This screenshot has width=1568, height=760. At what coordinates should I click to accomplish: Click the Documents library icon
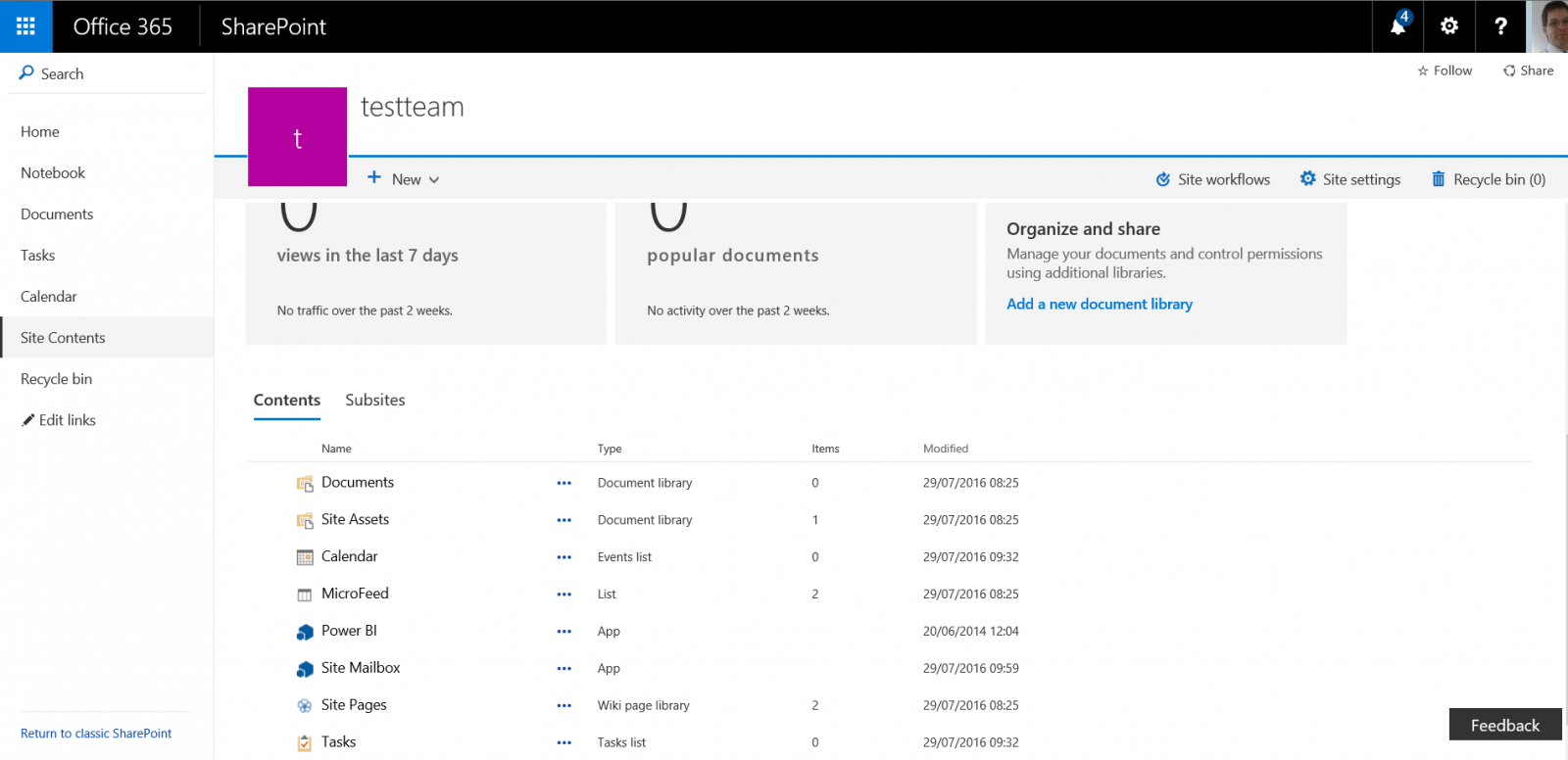pos(305,483)
